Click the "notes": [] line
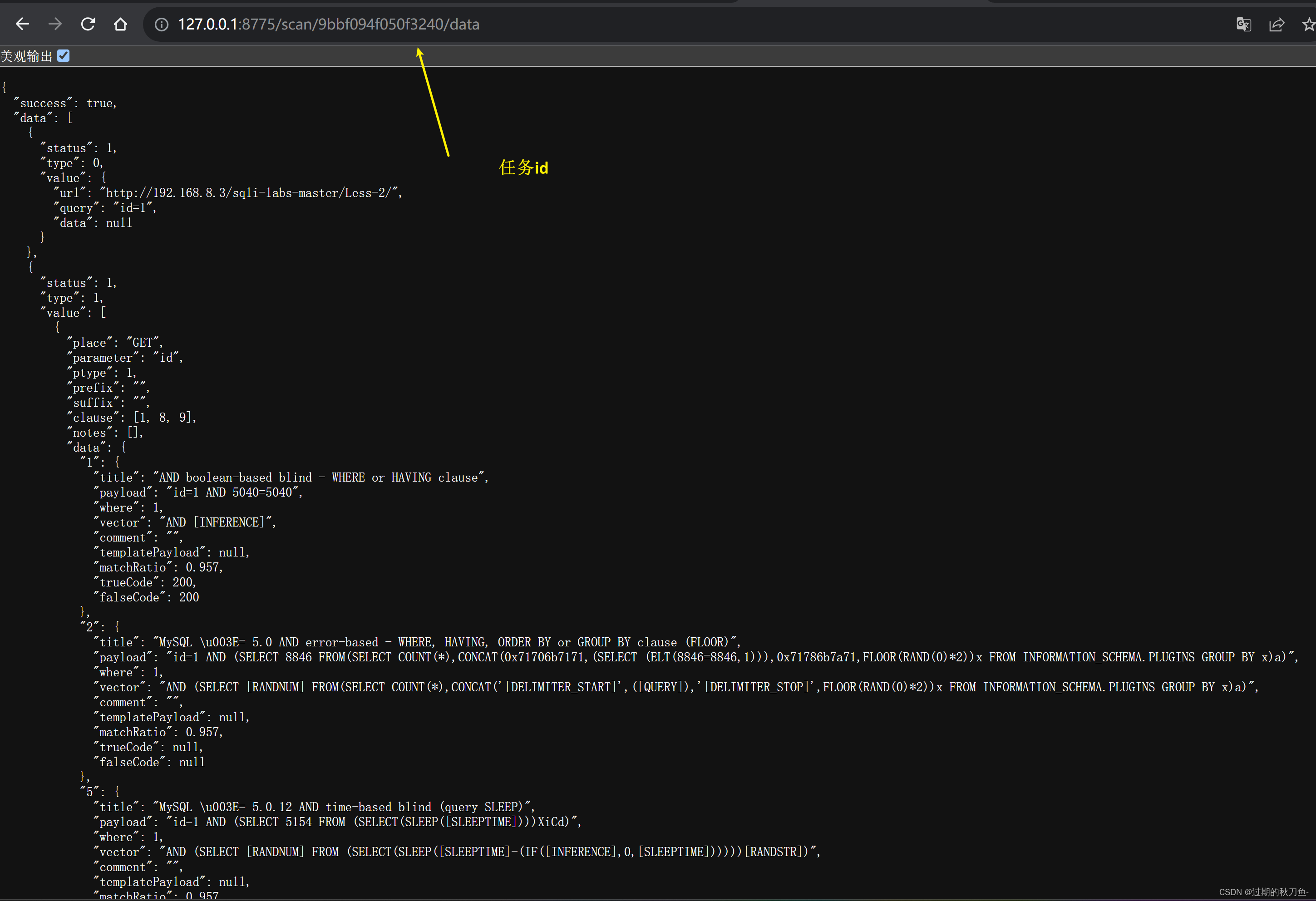The height and width of the screenshot is (901, 1316). [x=105, y=433]
